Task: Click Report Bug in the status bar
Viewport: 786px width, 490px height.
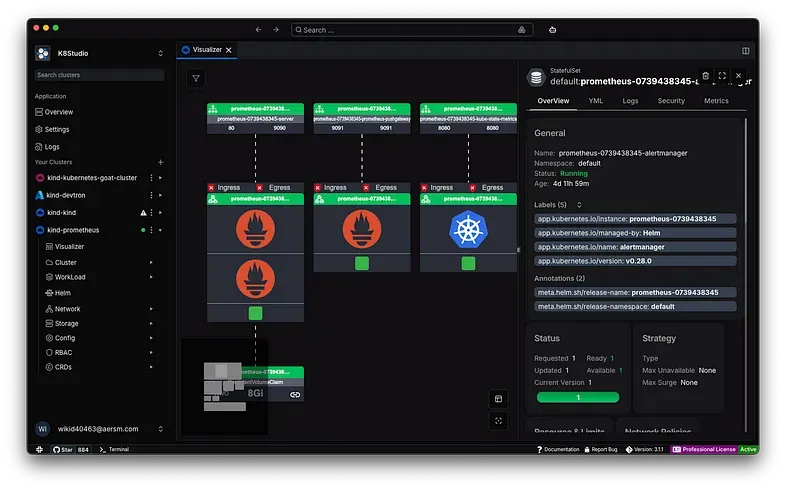Action: (603, 450)
